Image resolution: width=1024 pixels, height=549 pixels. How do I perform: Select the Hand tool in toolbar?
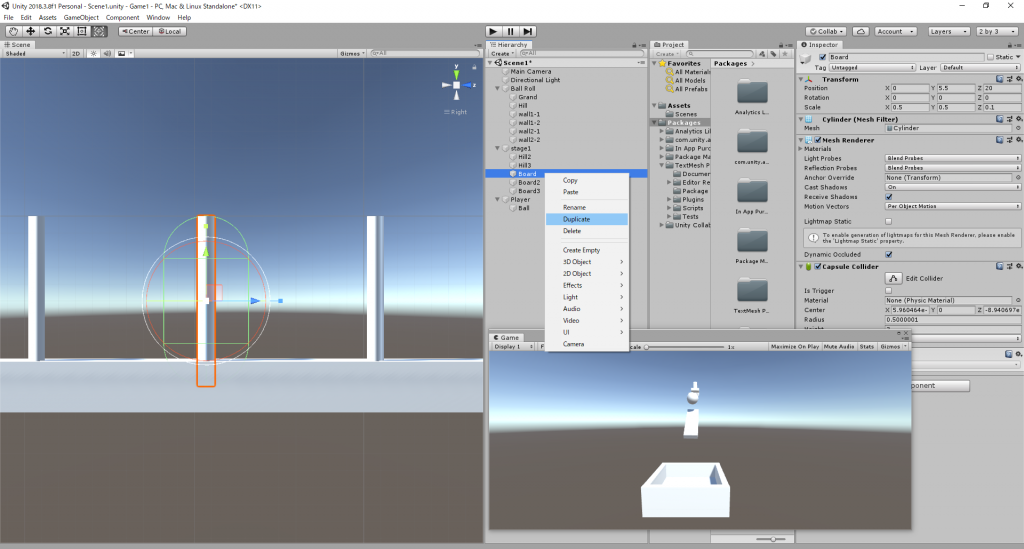(x=13, y=31)
